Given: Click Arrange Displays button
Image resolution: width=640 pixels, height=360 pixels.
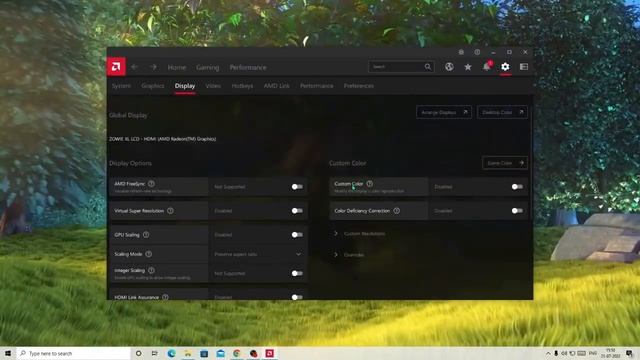Looking at the screenshot, I should coord(444,112).
